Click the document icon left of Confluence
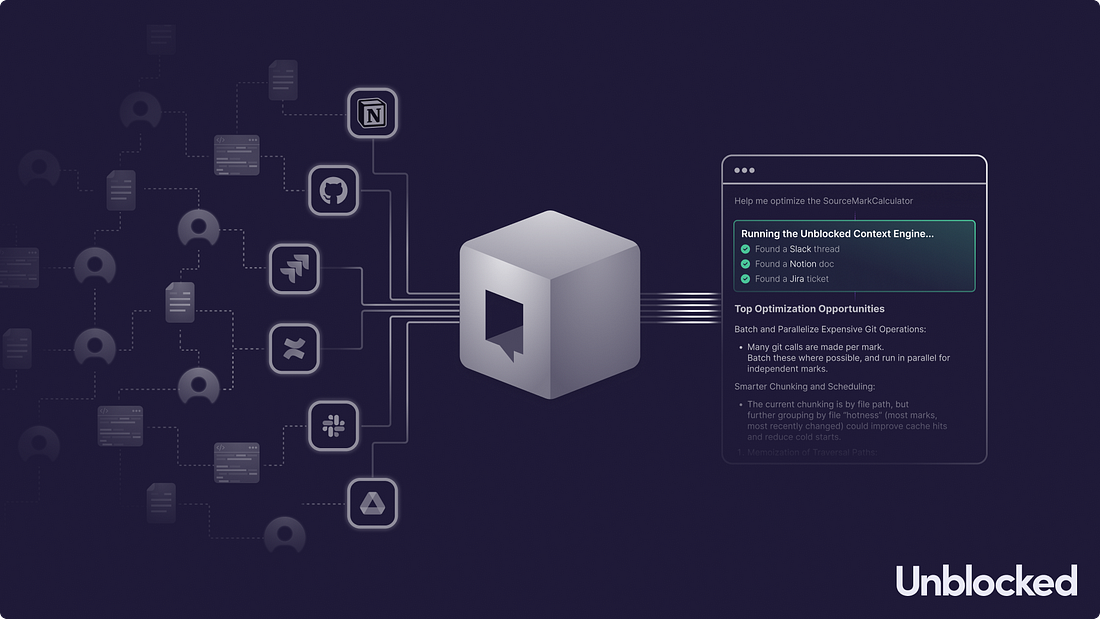This screenshot has width=1100, height=619. (180, 302)
